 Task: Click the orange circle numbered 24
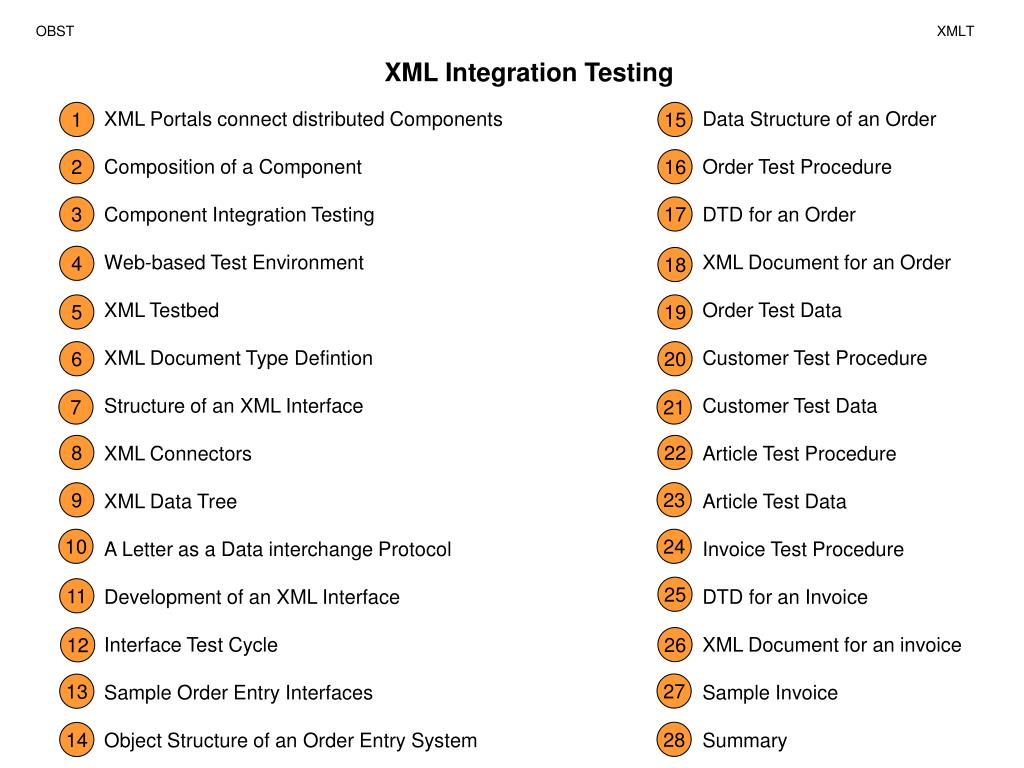pos(674,547)
